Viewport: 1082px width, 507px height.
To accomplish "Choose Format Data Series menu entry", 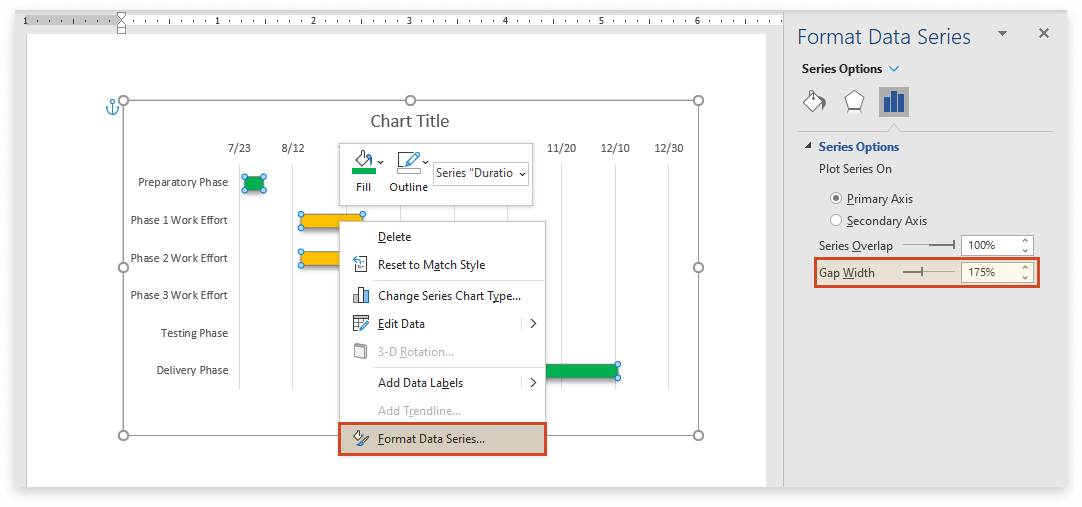I will [442, 439].
